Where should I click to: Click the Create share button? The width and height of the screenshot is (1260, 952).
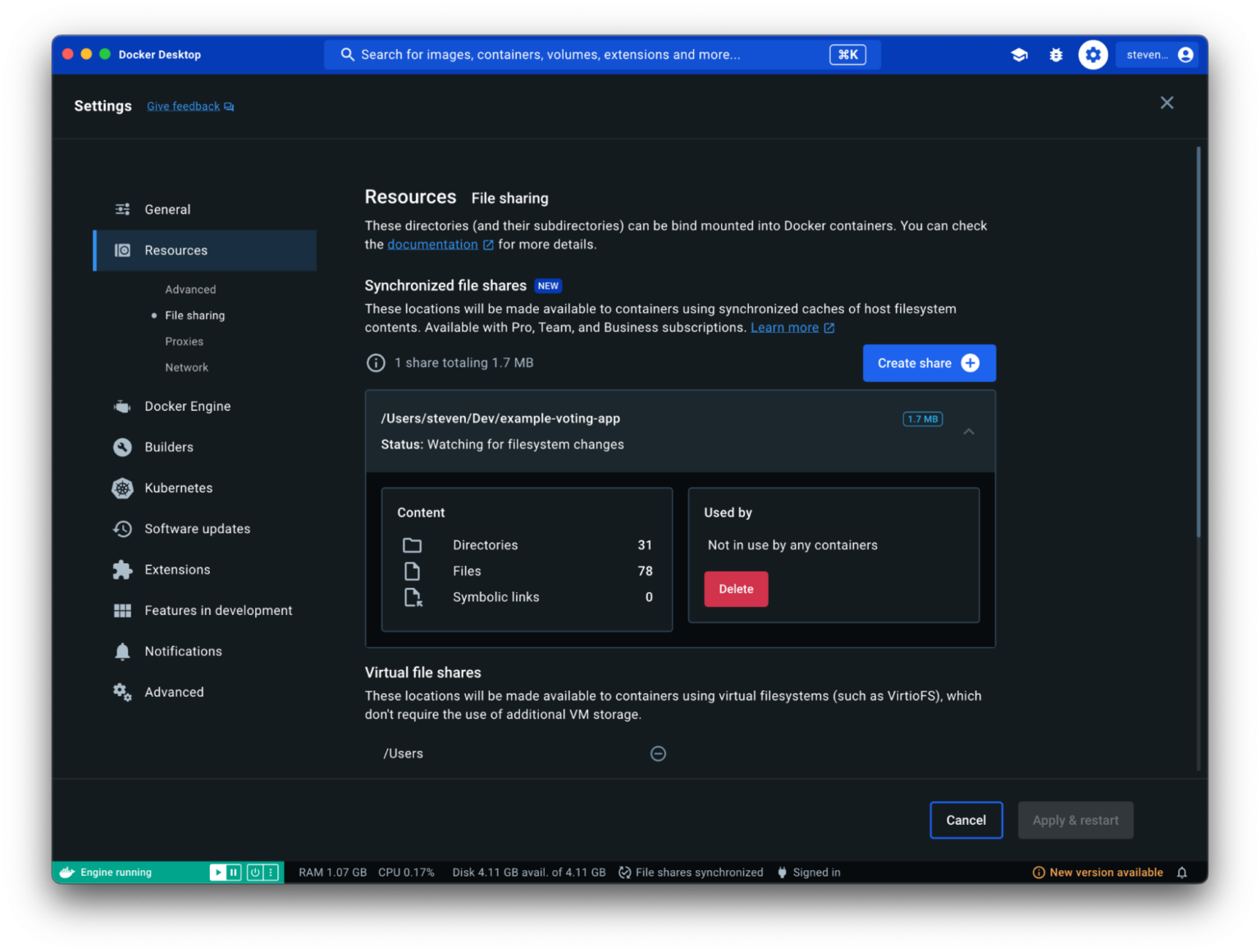929,363
